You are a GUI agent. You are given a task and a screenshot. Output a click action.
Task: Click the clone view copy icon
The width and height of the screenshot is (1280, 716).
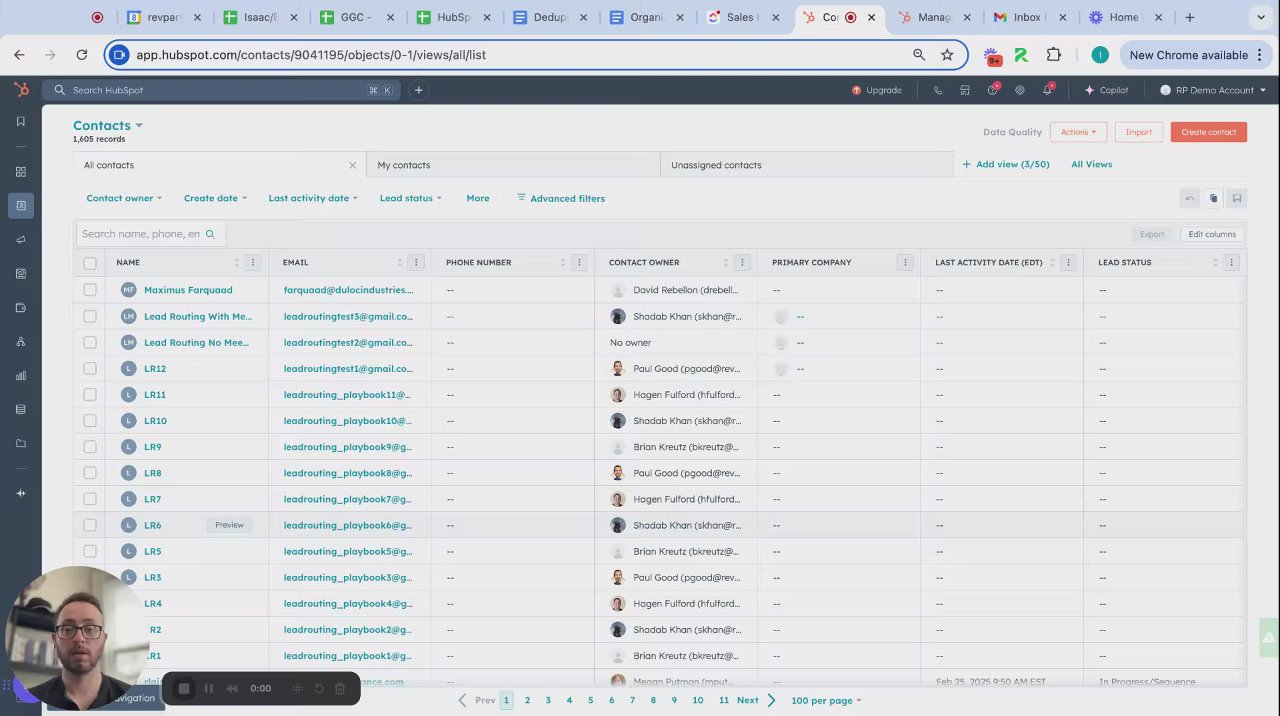[1213, 198]
